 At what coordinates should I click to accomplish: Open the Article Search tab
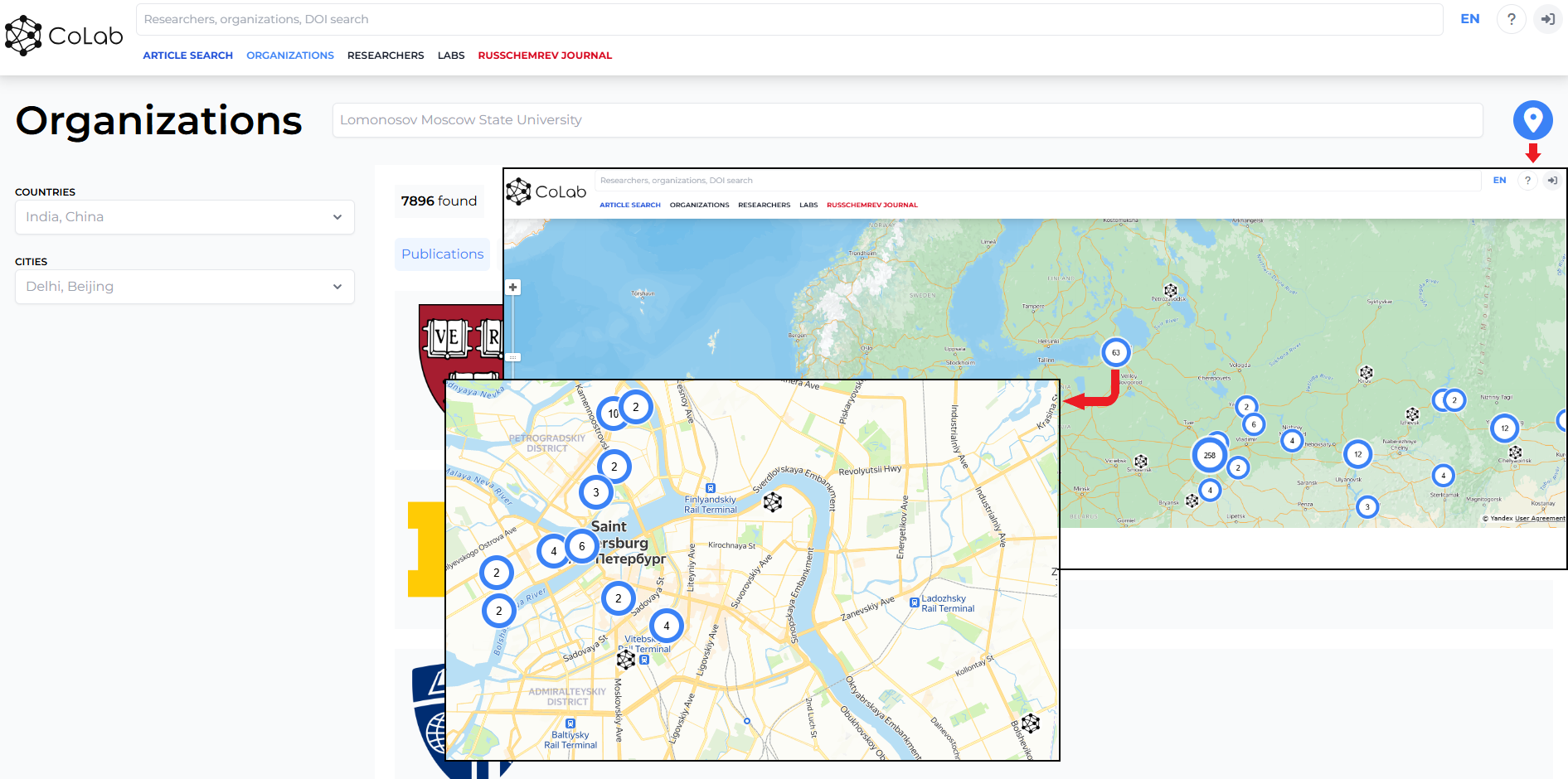pyautogui.click(x=187, y=56)
